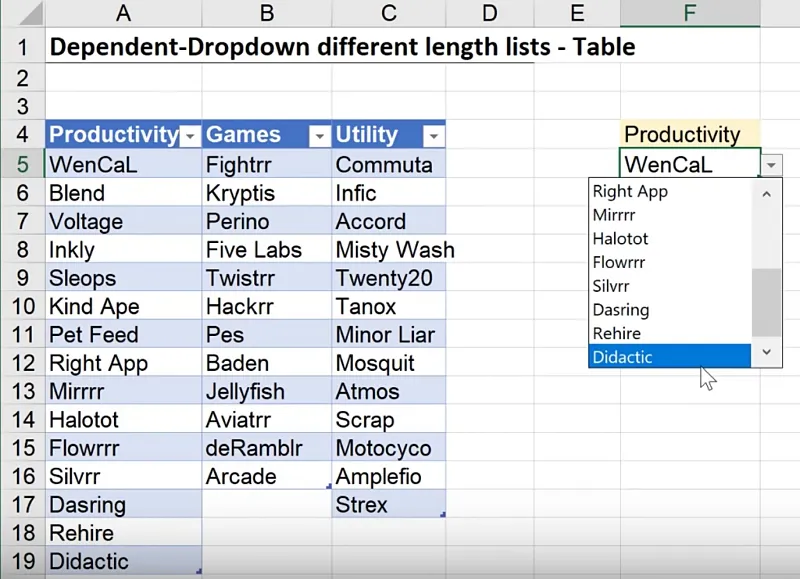
Task: Choose Rehire from the dropdown list
Action: pos(668,333)
